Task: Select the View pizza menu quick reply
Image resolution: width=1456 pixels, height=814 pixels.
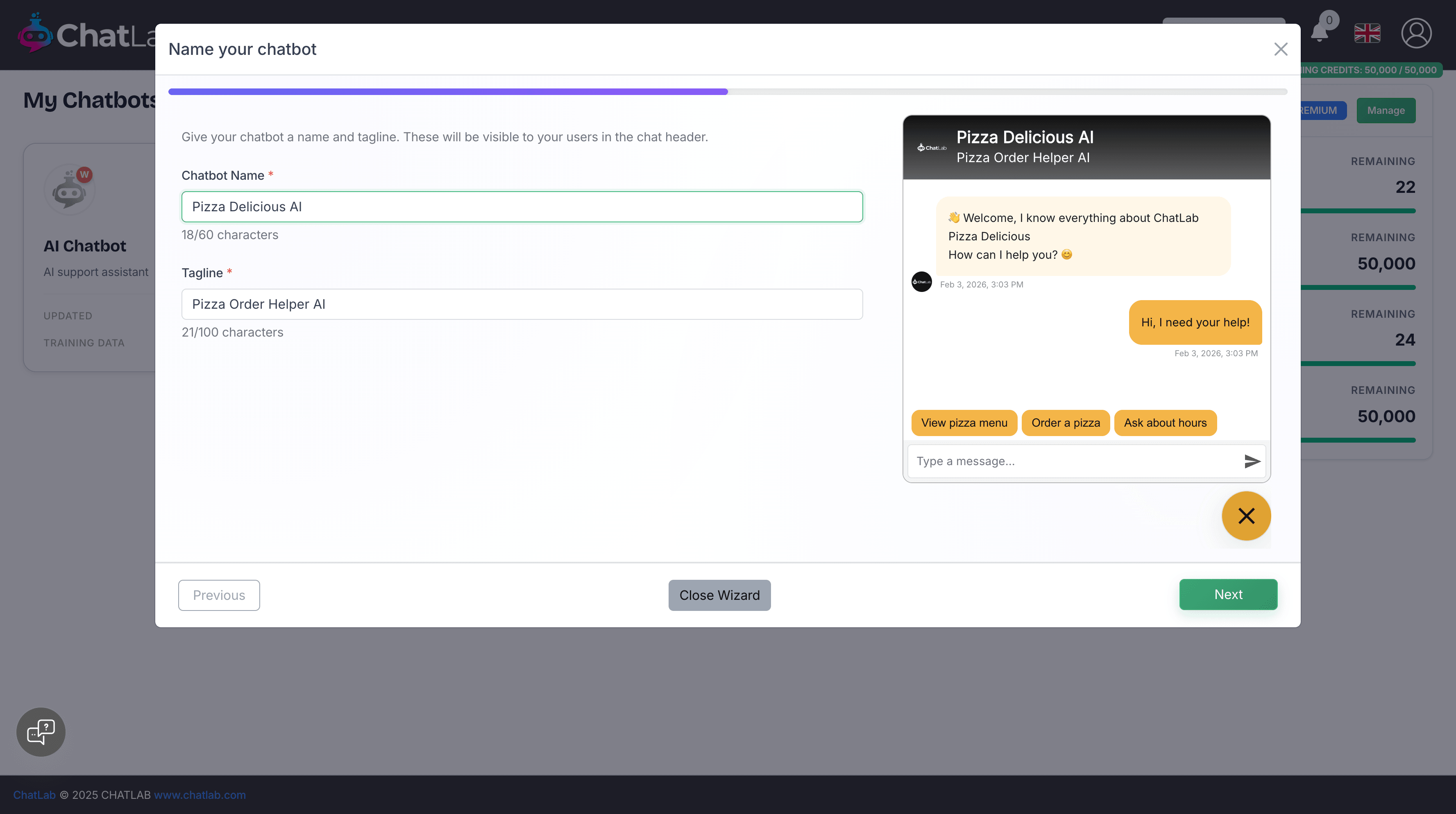Action: tap(964, 423)
